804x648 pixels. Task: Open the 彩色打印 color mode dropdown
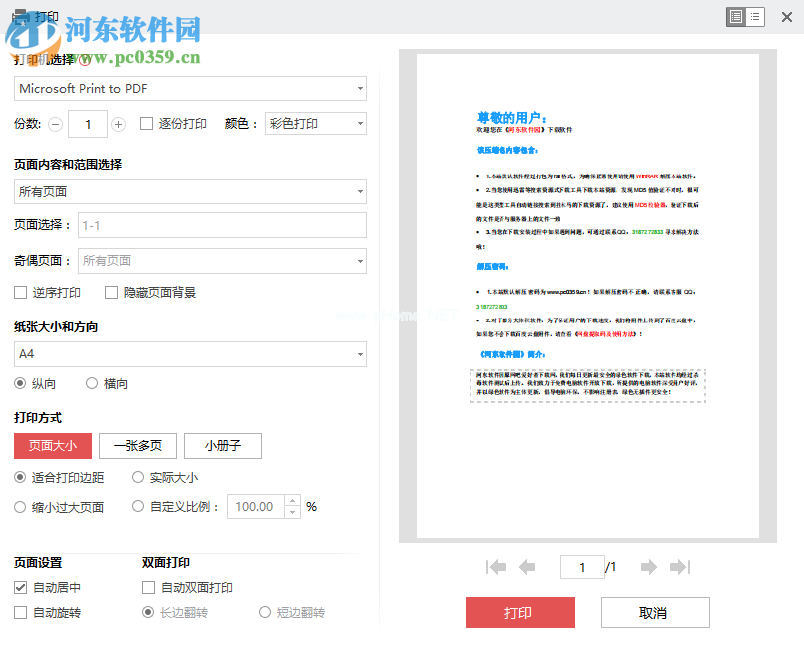315,123
